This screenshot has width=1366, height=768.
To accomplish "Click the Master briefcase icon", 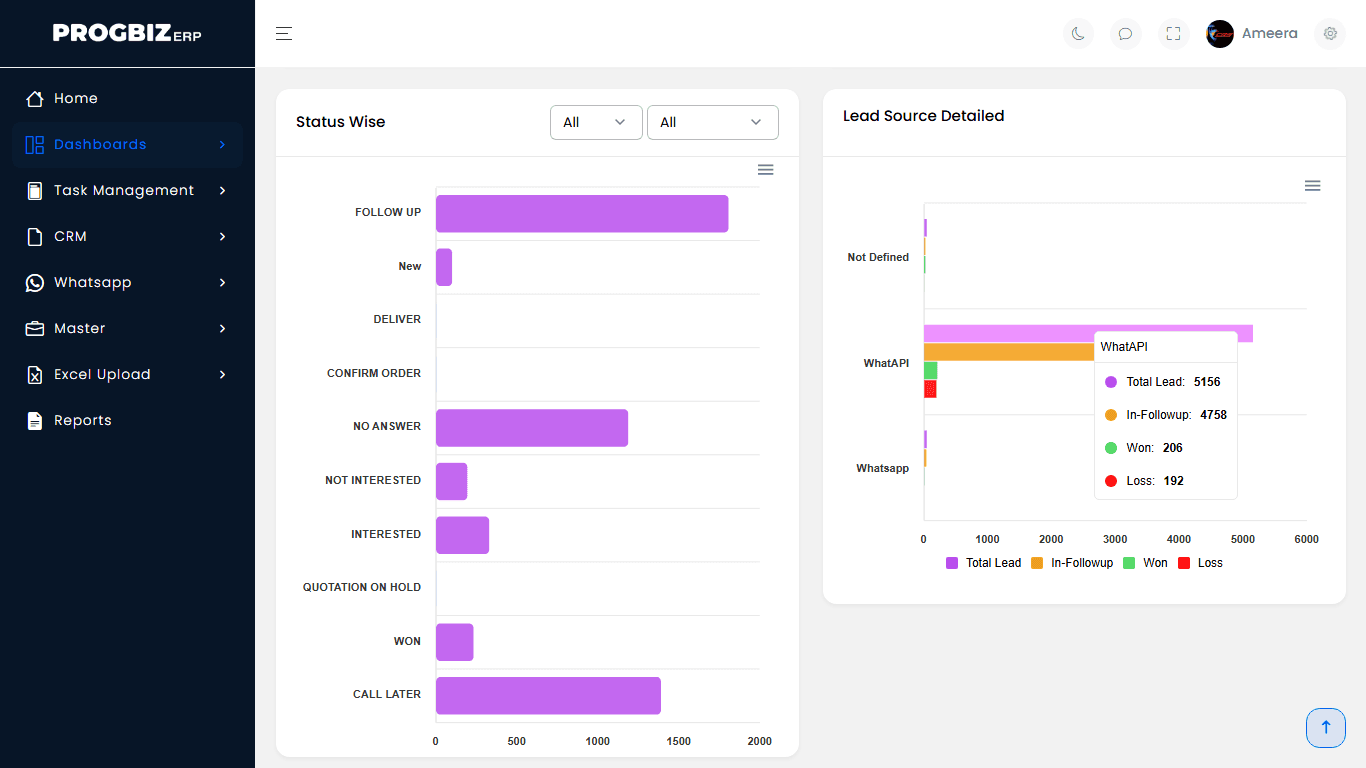I will tap(35, 328).
